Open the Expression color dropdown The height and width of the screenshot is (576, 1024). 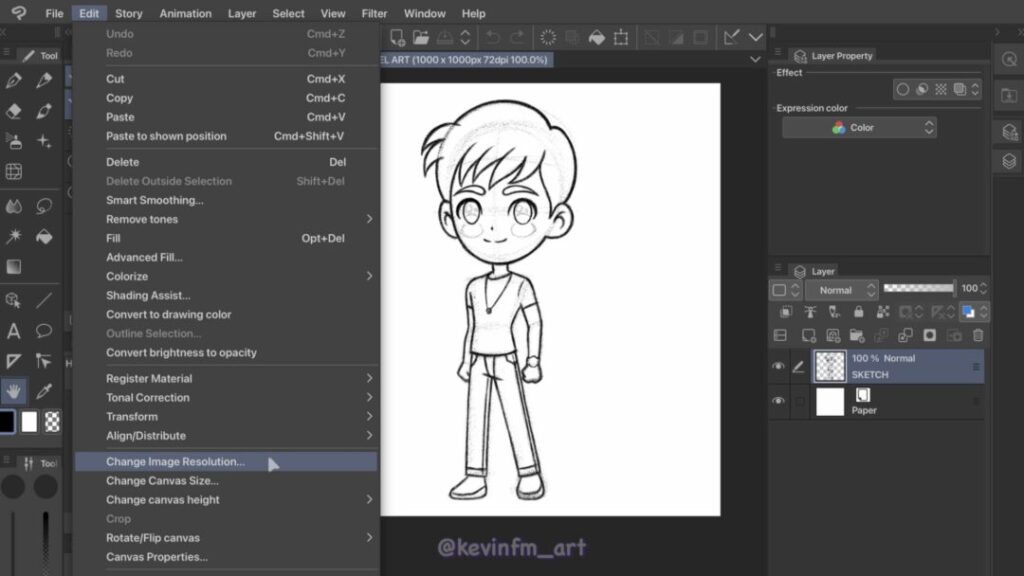tap(859, 128)
